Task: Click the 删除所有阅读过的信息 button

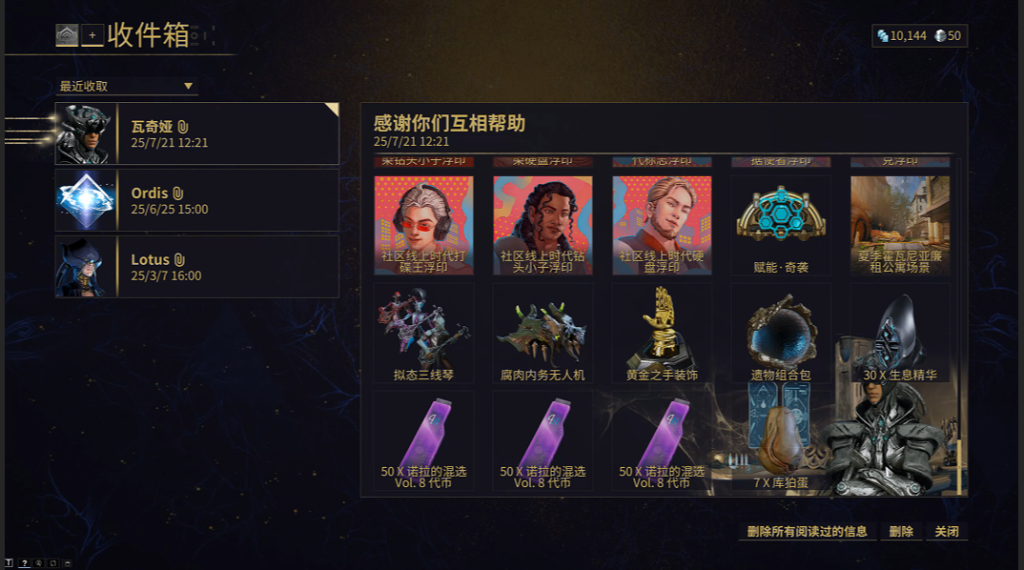Action: coord(807,531)
